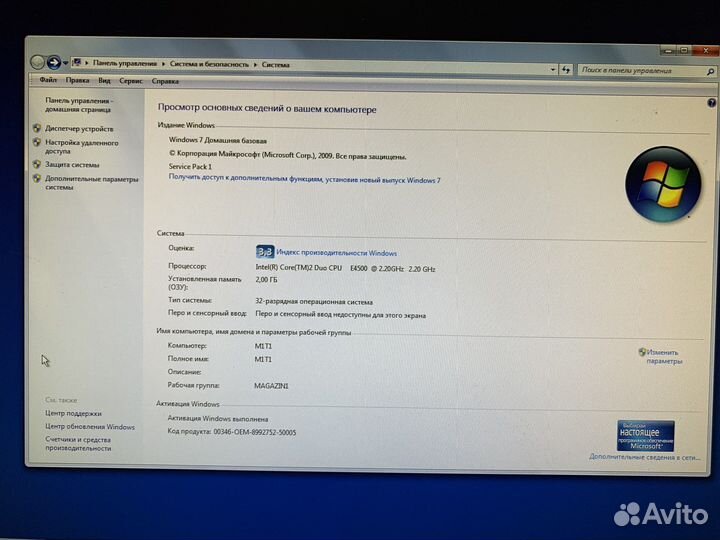Image resolution: width=720 pixels, height=540 pixels.
Task: Open the 'Вид' menu
Action: (x=104, y=81)
